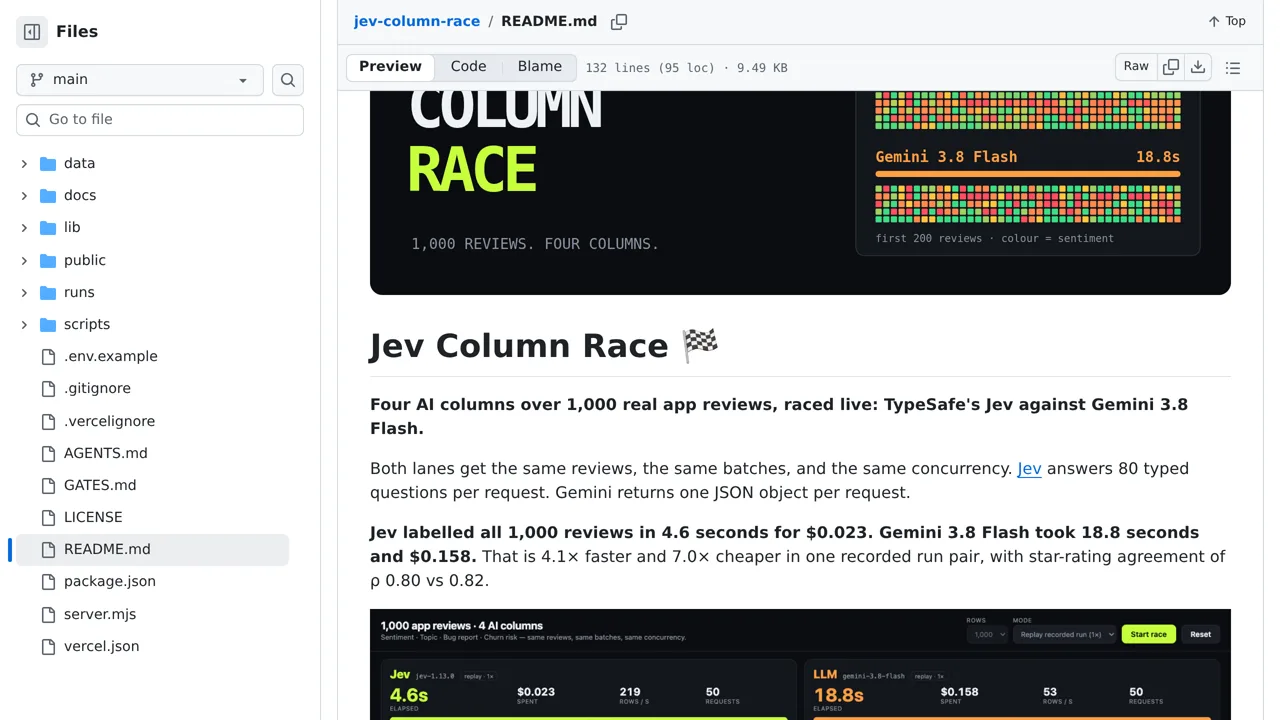Expand the runs folder chevron
The width and height of the screenshot is (1280, 720).
pos(24,292)
